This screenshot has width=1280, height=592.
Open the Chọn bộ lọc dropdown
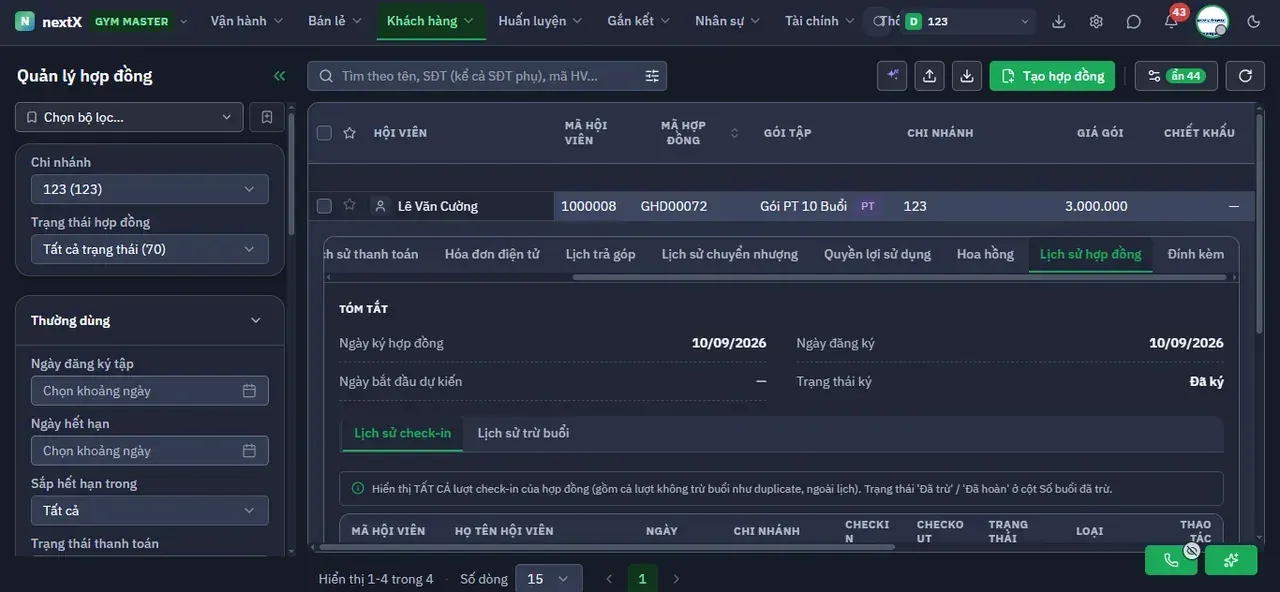coord(129,117)
